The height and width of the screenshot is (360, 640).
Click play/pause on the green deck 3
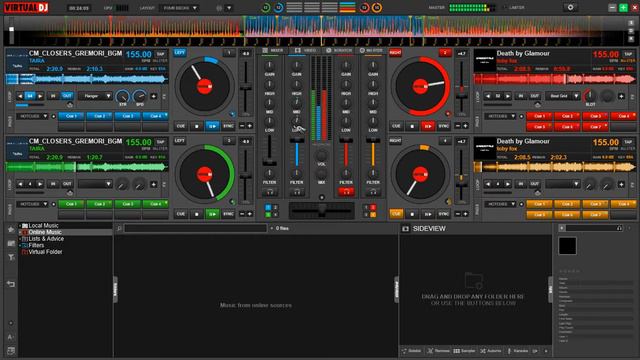click(212, 214)
